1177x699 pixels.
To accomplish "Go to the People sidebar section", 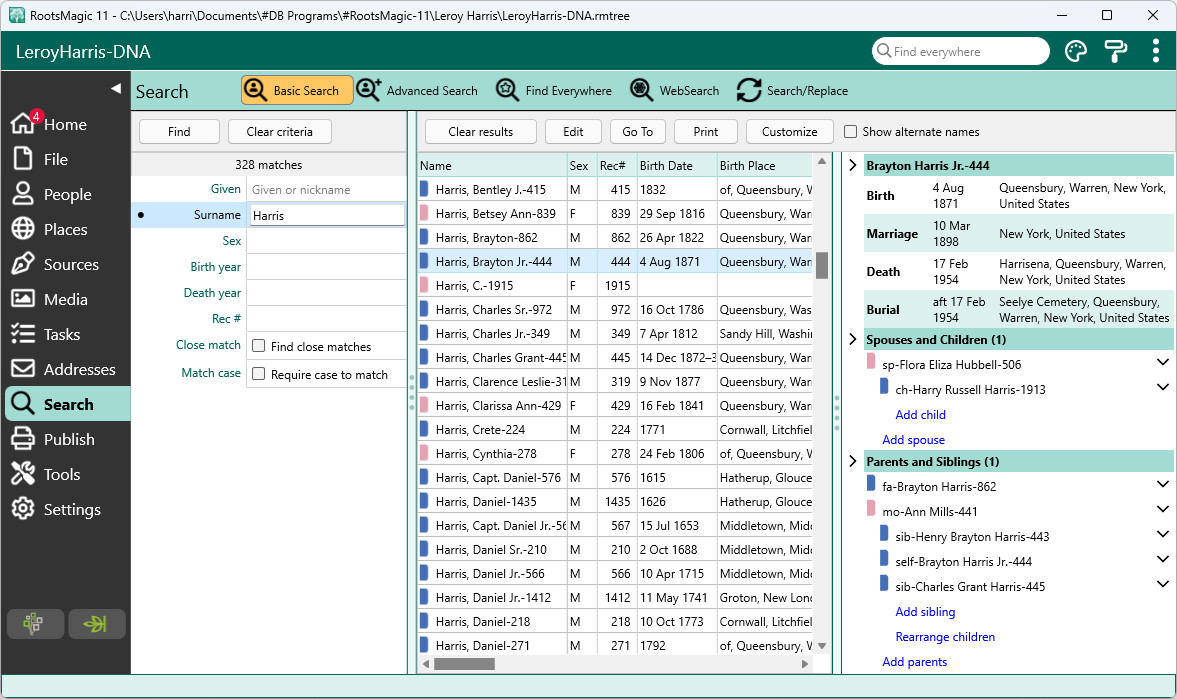I will click(x=66, y=194).
